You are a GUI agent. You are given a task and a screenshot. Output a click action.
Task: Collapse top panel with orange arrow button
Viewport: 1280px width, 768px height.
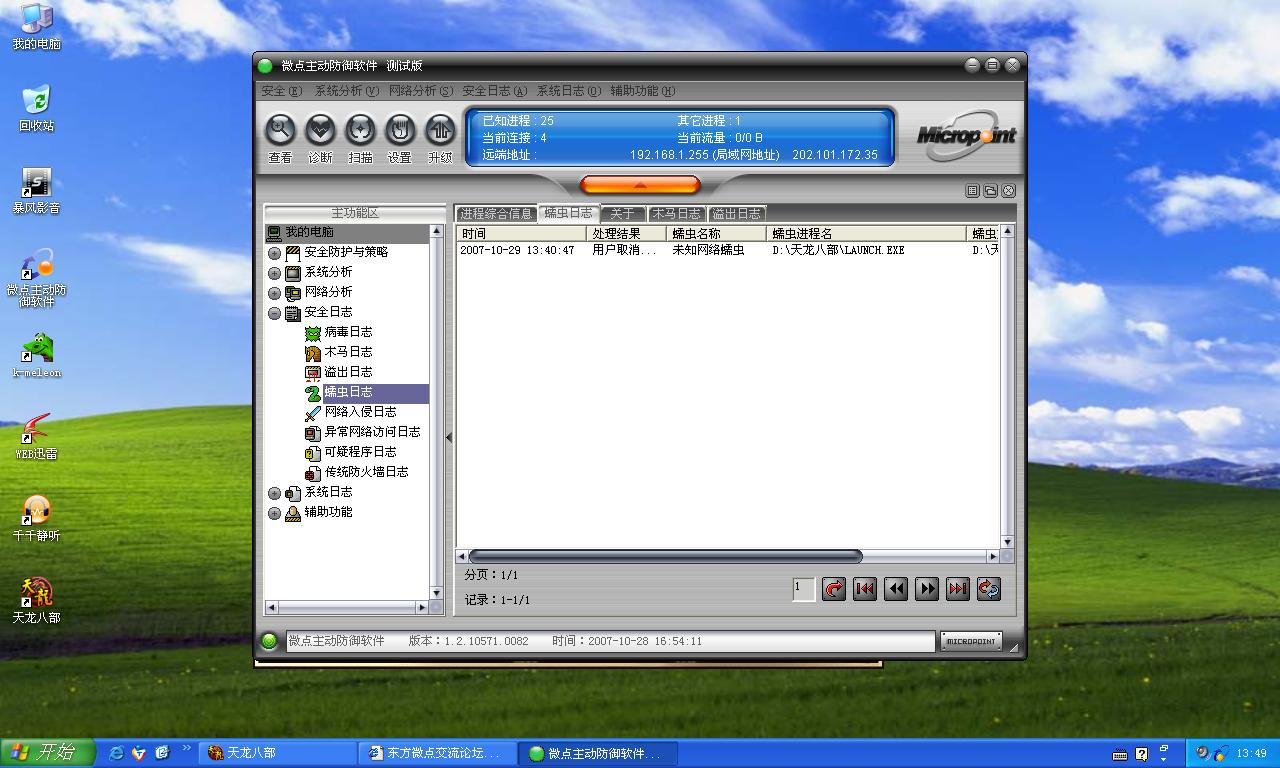640,185
